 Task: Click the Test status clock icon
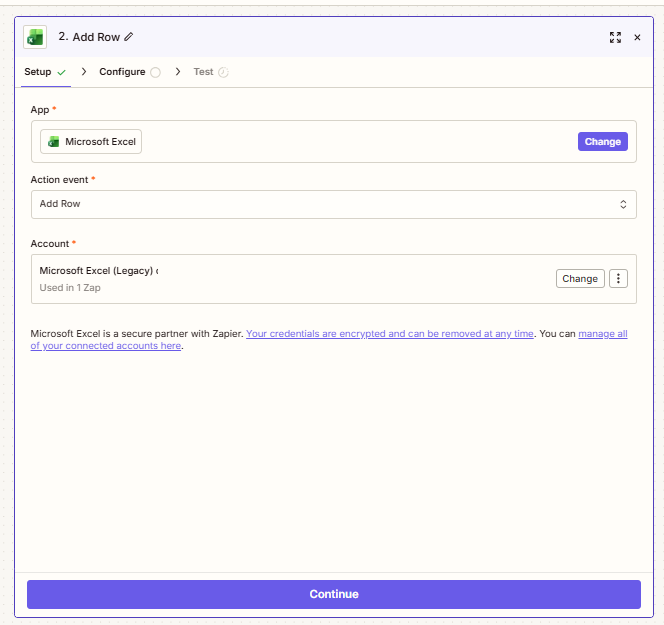[x=224, y=72]
